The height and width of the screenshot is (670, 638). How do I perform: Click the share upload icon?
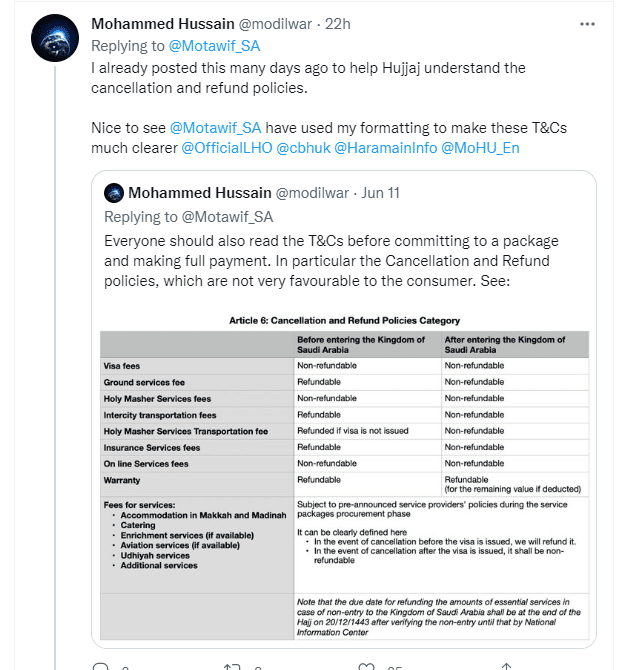pos(506,666)
